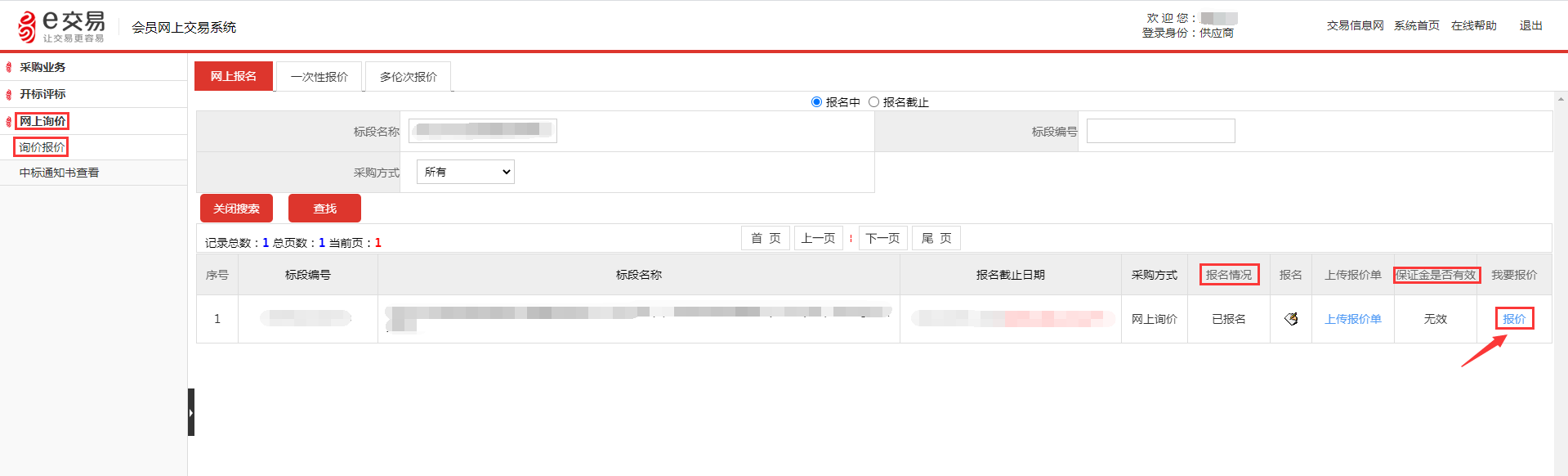Expand the collapsed side panel arrow handle
Viewport: 1568px width, 476px height.
[x=191, y=412]
